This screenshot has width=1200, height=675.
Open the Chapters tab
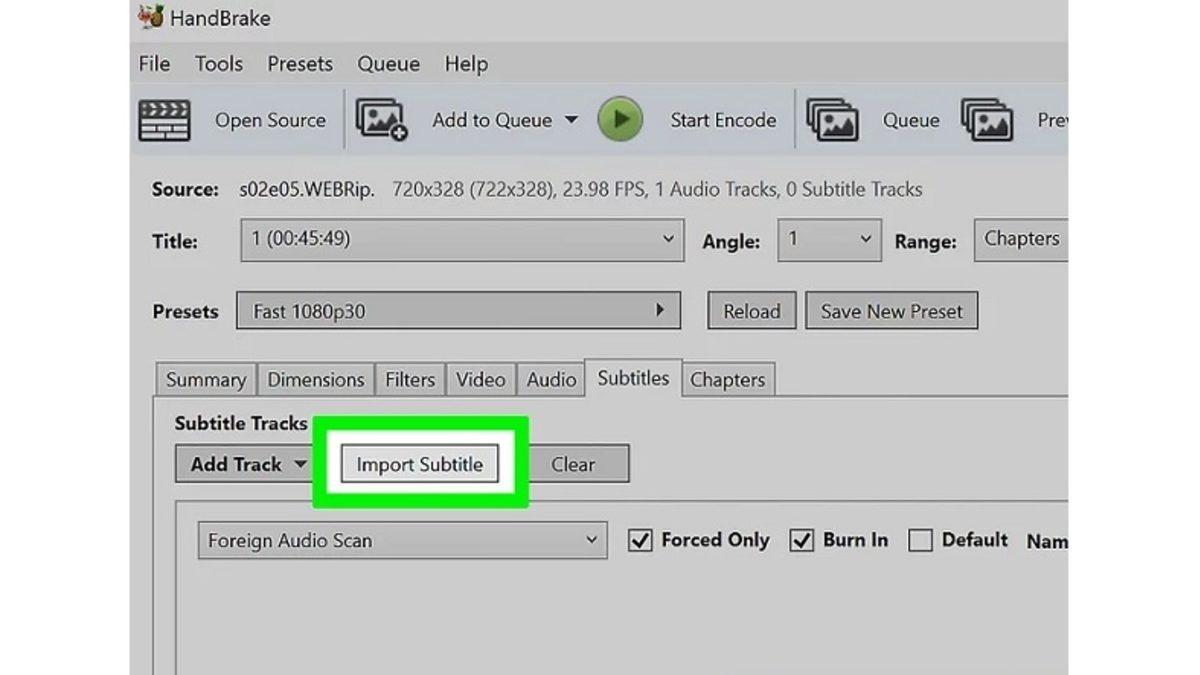pyautogui.click(x=728, y=379)
